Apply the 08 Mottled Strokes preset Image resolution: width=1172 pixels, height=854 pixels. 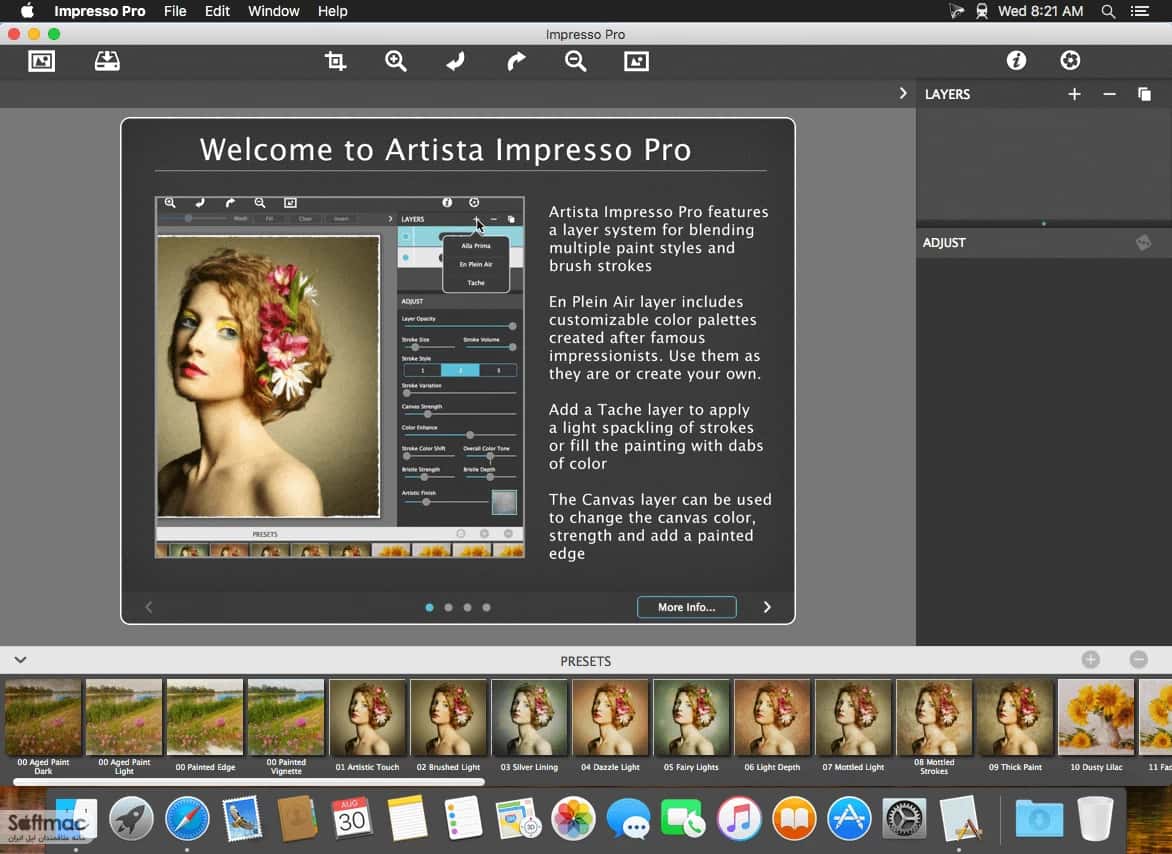934,725
